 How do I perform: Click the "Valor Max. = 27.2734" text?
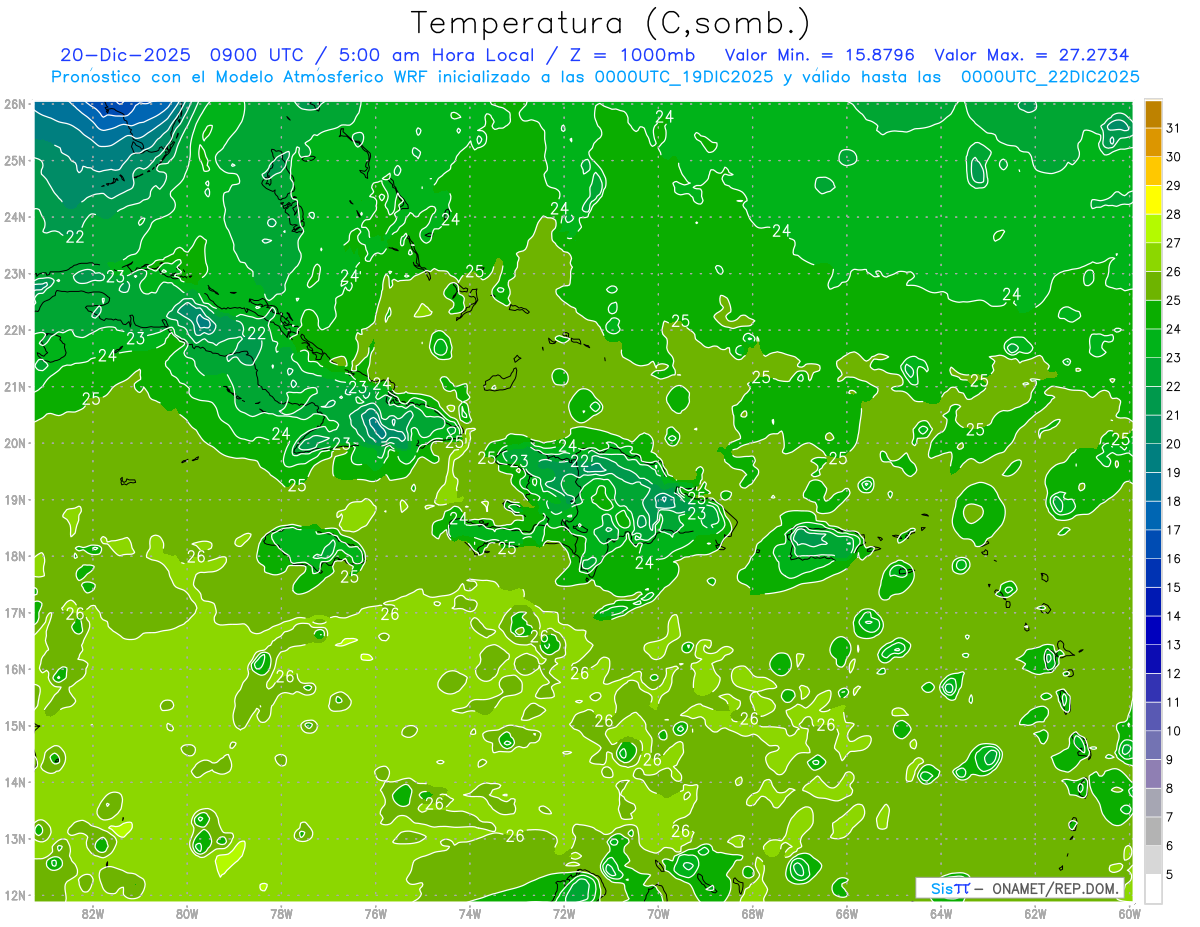coord(1033,55)
